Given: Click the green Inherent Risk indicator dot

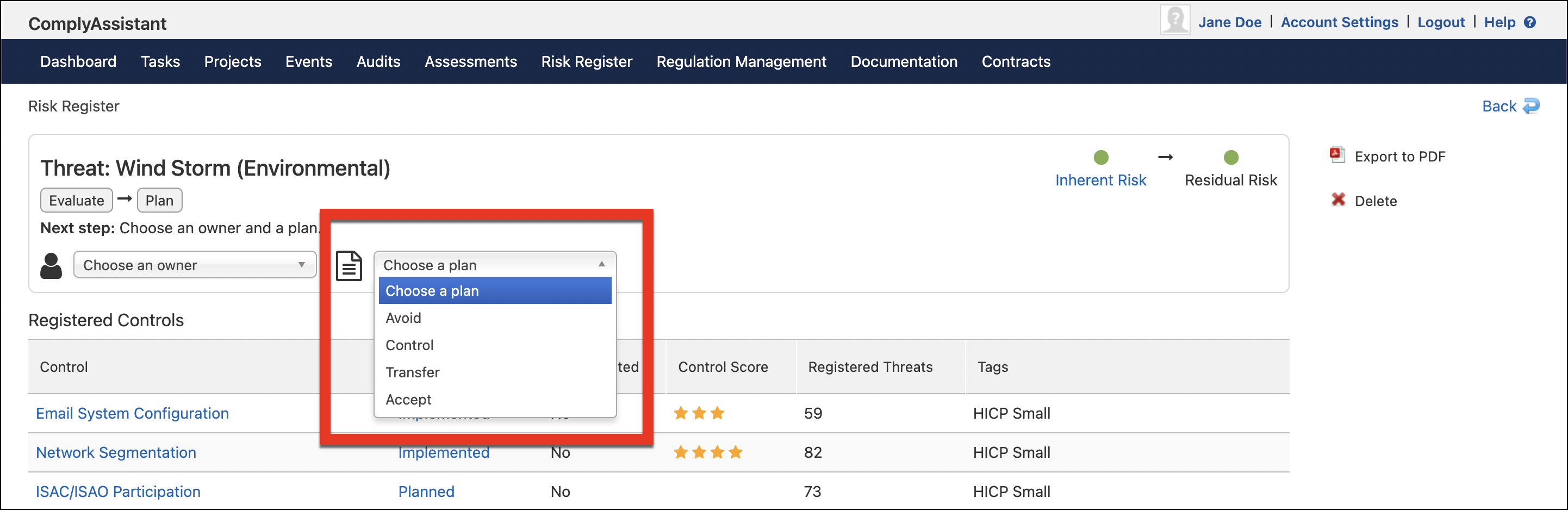Looking at the screenshot, I should pos(1101,158).
